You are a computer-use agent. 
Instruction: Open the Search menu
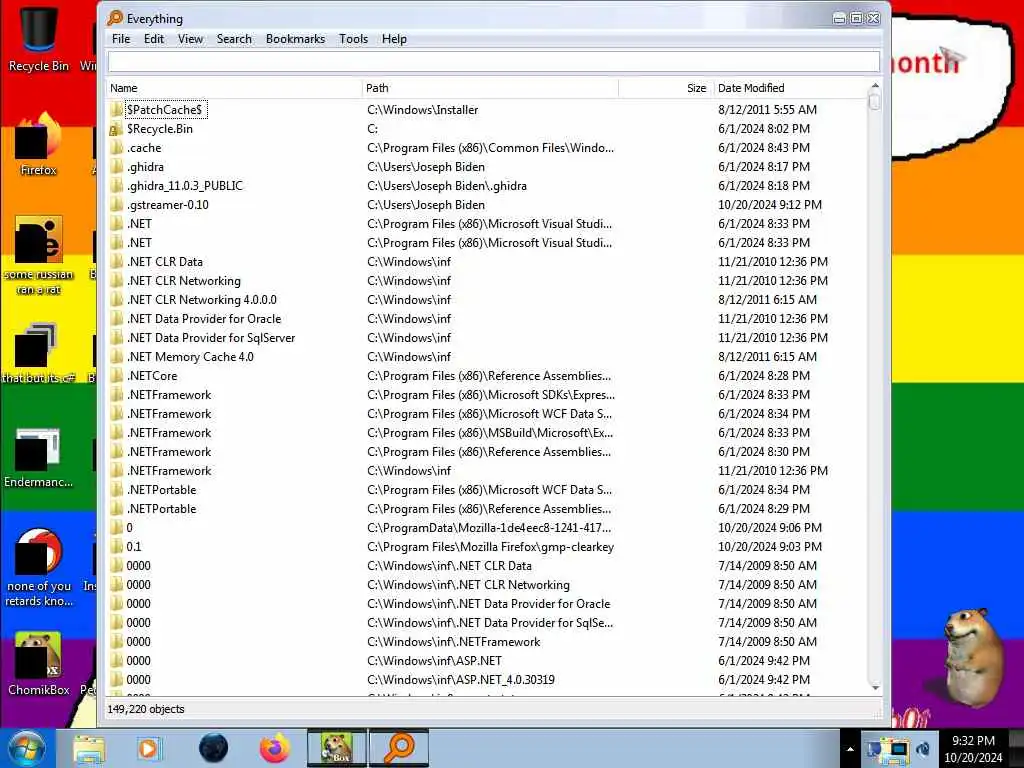234,39
